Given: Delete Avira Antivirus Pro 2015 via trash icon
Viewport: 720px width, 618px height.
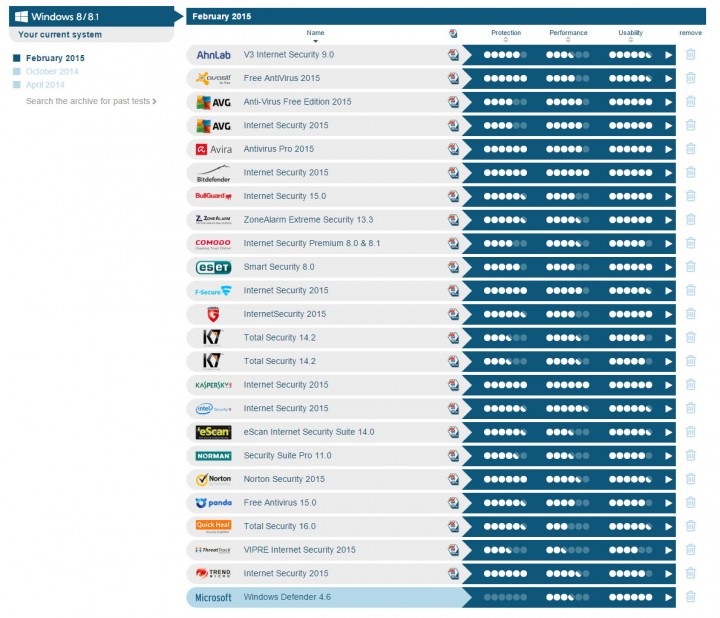Looking at the screenshot, I should [x=690, y=149].
